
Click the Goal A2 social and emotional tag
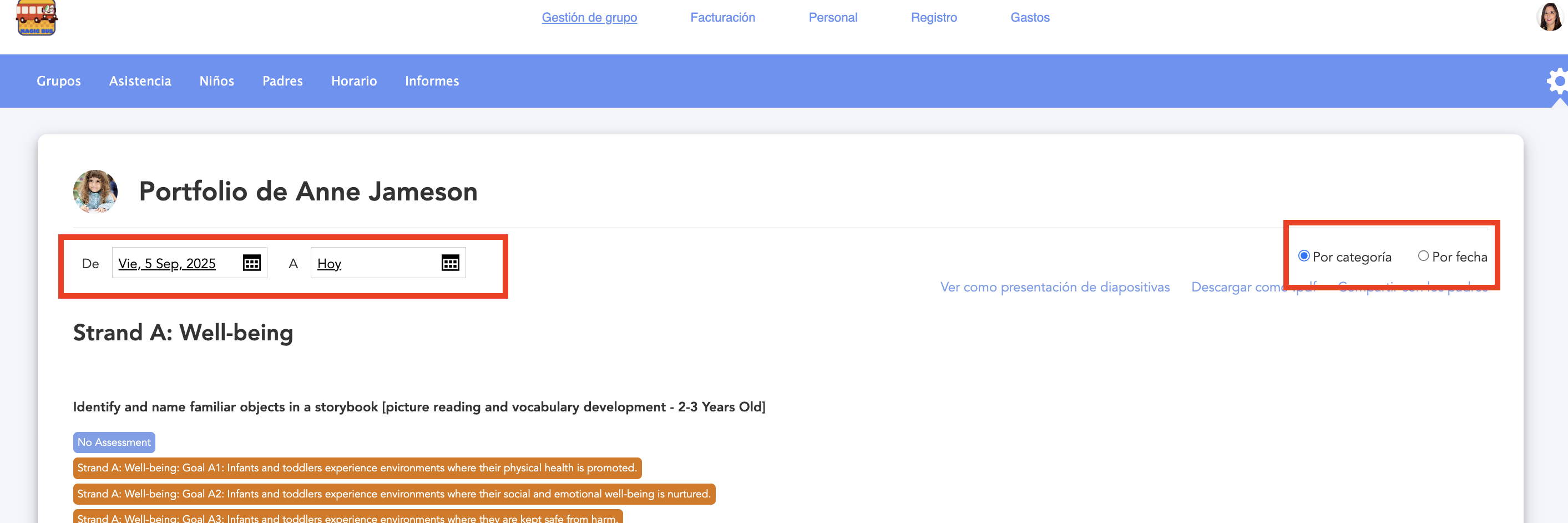pyautogui.click(x=394, y=494)
